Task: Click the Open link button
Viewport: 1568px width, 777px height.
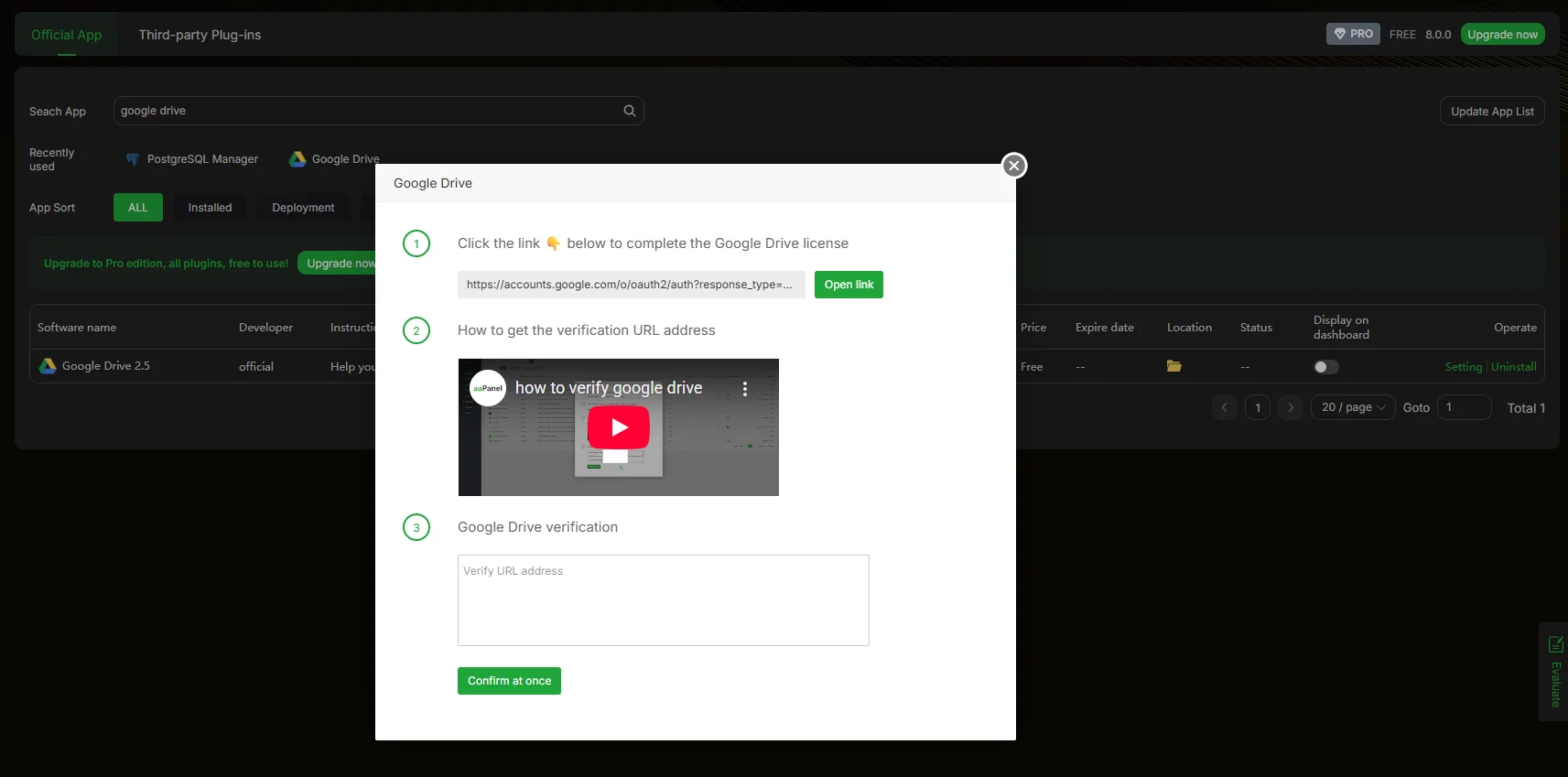Action: 849,285
